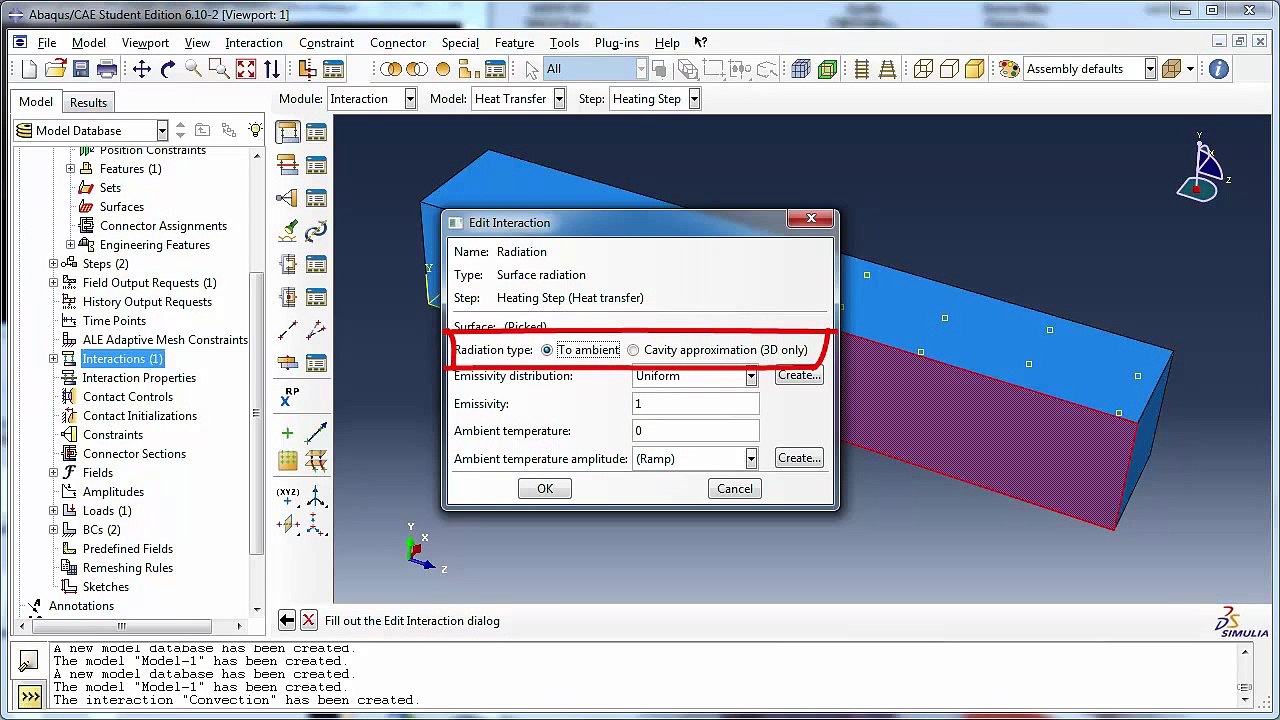Click the Create Wire Feature tool
This screenshot has width=1280, height=720.
(x=288, y=330)
